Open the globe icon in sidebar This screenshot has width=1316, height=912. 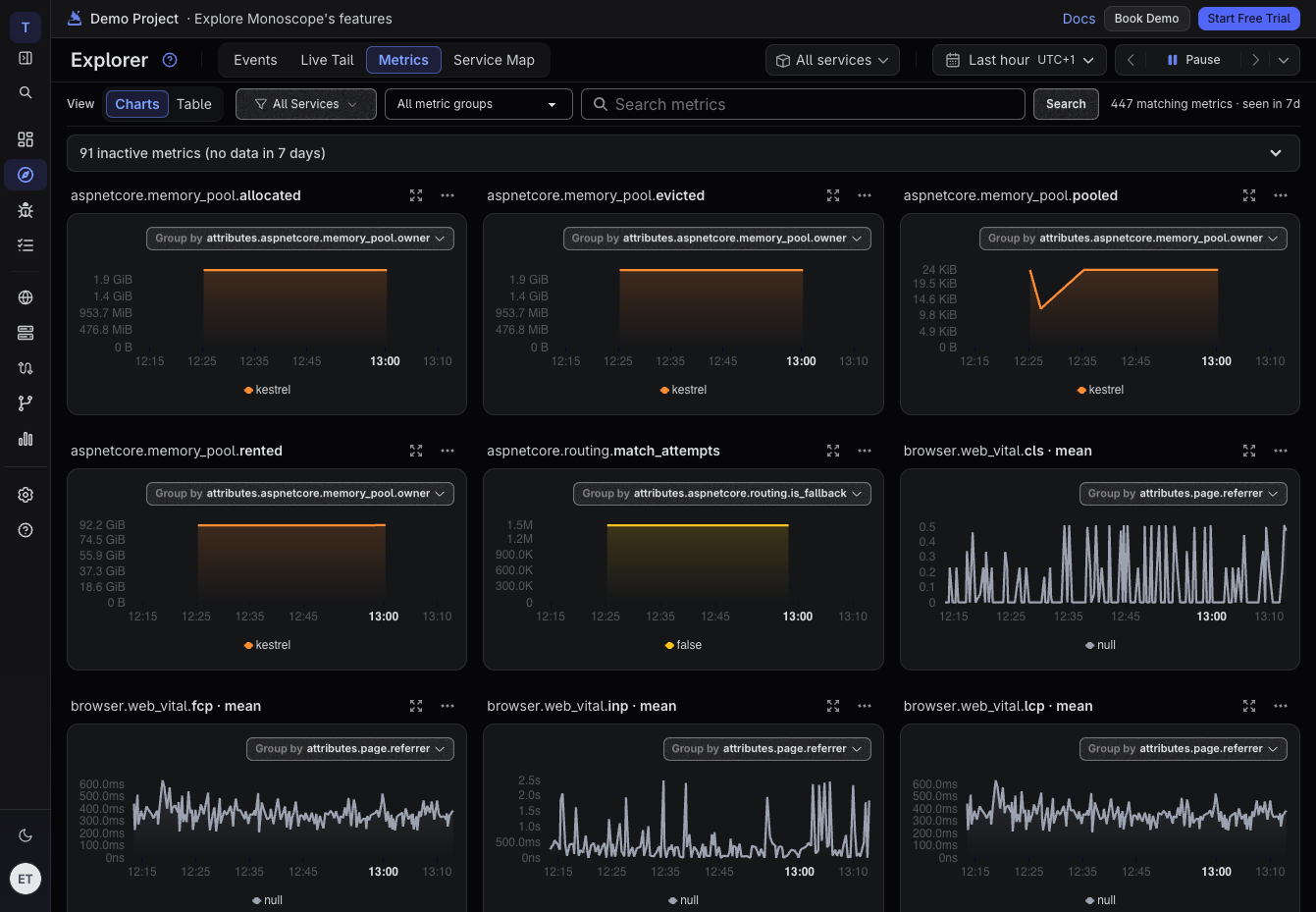[26, 297]
